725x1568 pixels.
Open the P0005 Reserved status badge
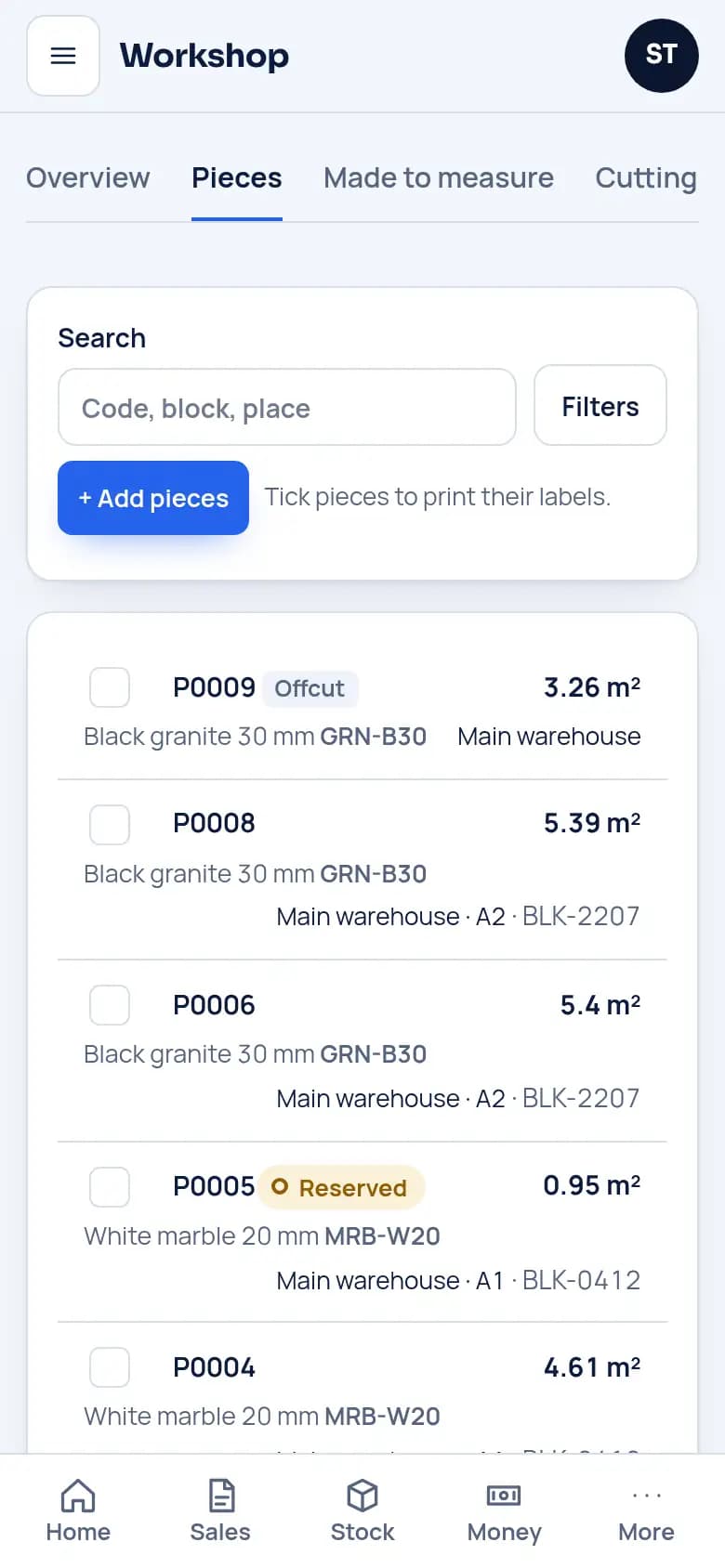coord(341,1187)
